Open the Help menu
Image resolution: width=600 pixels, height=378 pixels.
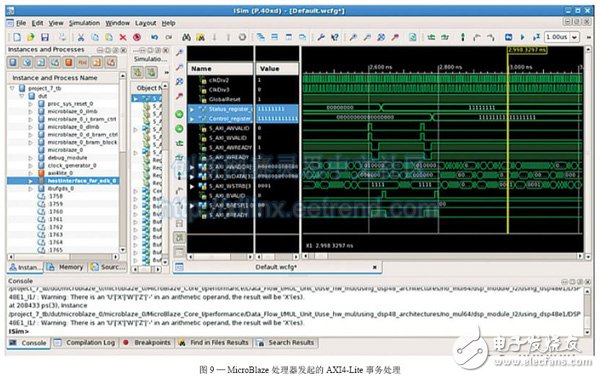click(168, 23)
